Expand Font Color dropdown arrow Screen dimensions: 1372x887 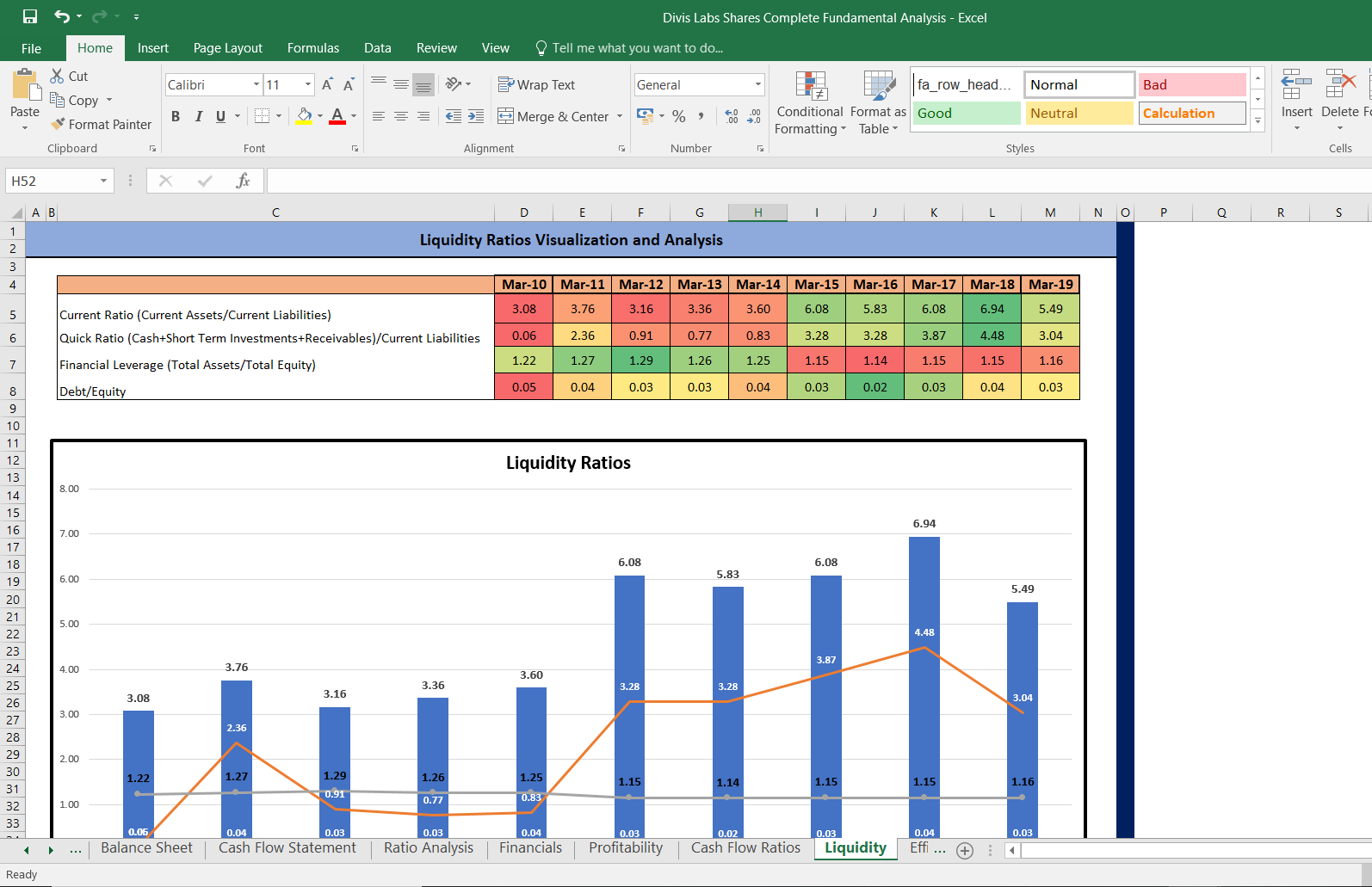click(354, 116)
